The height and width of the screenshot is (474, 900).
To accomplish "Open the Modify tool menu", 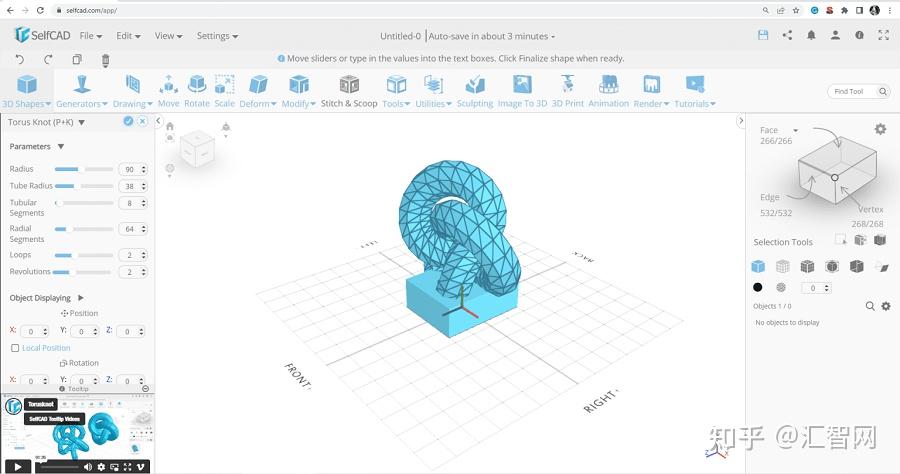I will pyautogui.click(x=298, y=91).
